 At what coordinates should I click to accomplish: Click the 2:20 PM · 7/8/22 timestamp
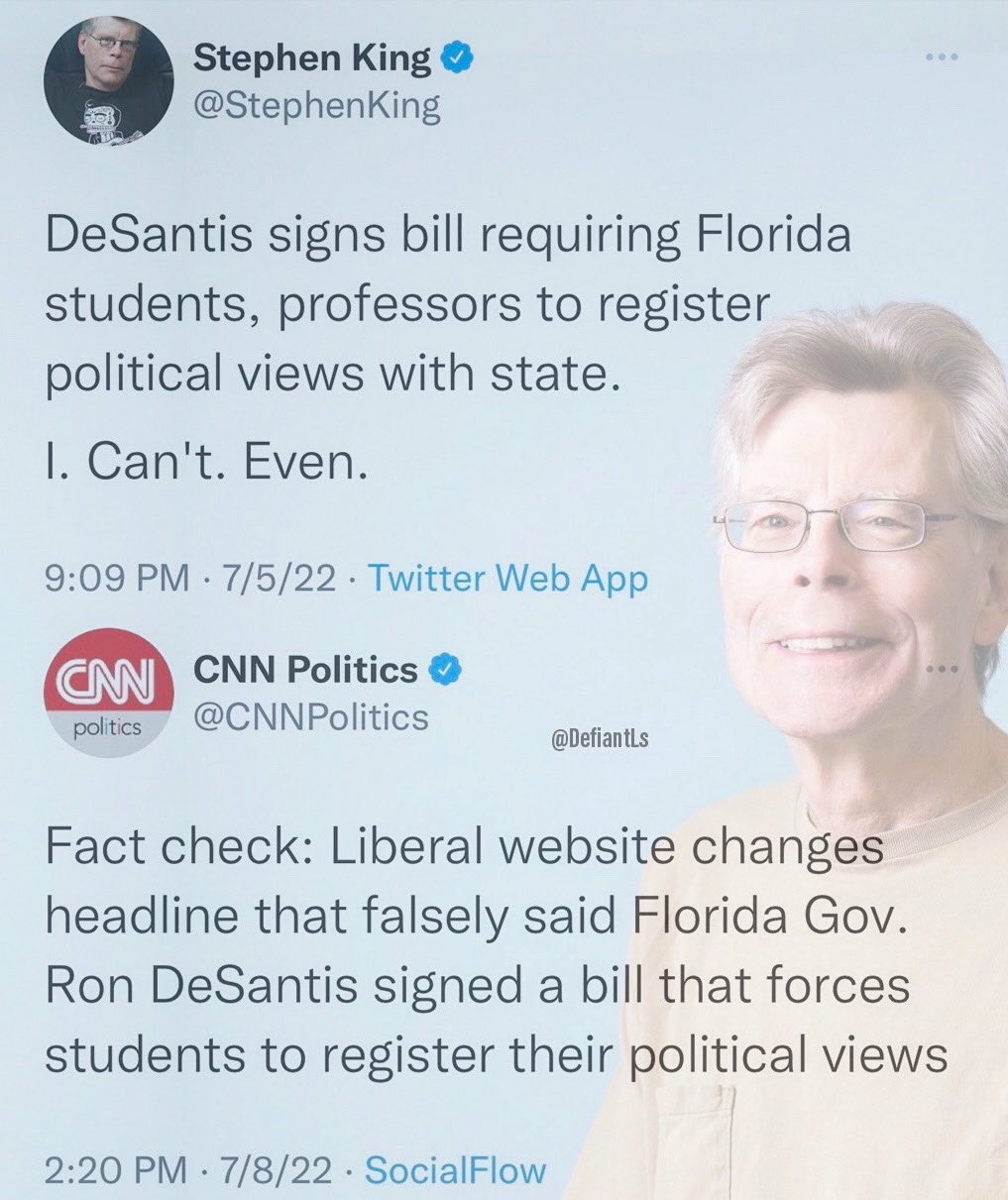pos(187,1170)
